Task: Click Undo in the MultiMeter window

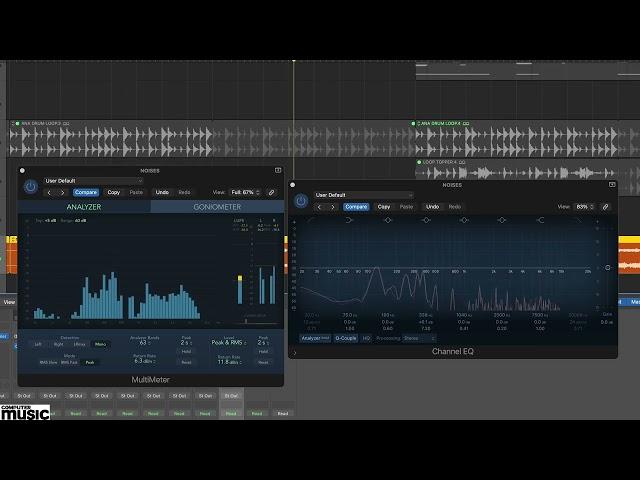Action: point(162,192)
